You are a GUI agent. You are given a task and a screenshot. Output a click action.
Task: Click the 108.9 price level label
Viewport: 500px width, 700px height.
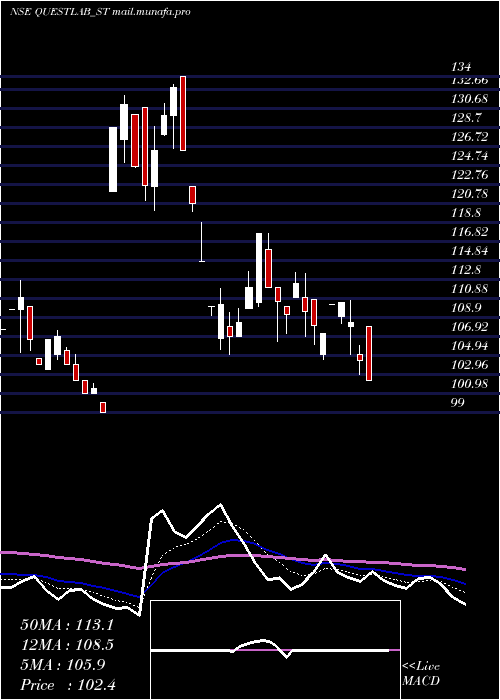coord(467,308)
